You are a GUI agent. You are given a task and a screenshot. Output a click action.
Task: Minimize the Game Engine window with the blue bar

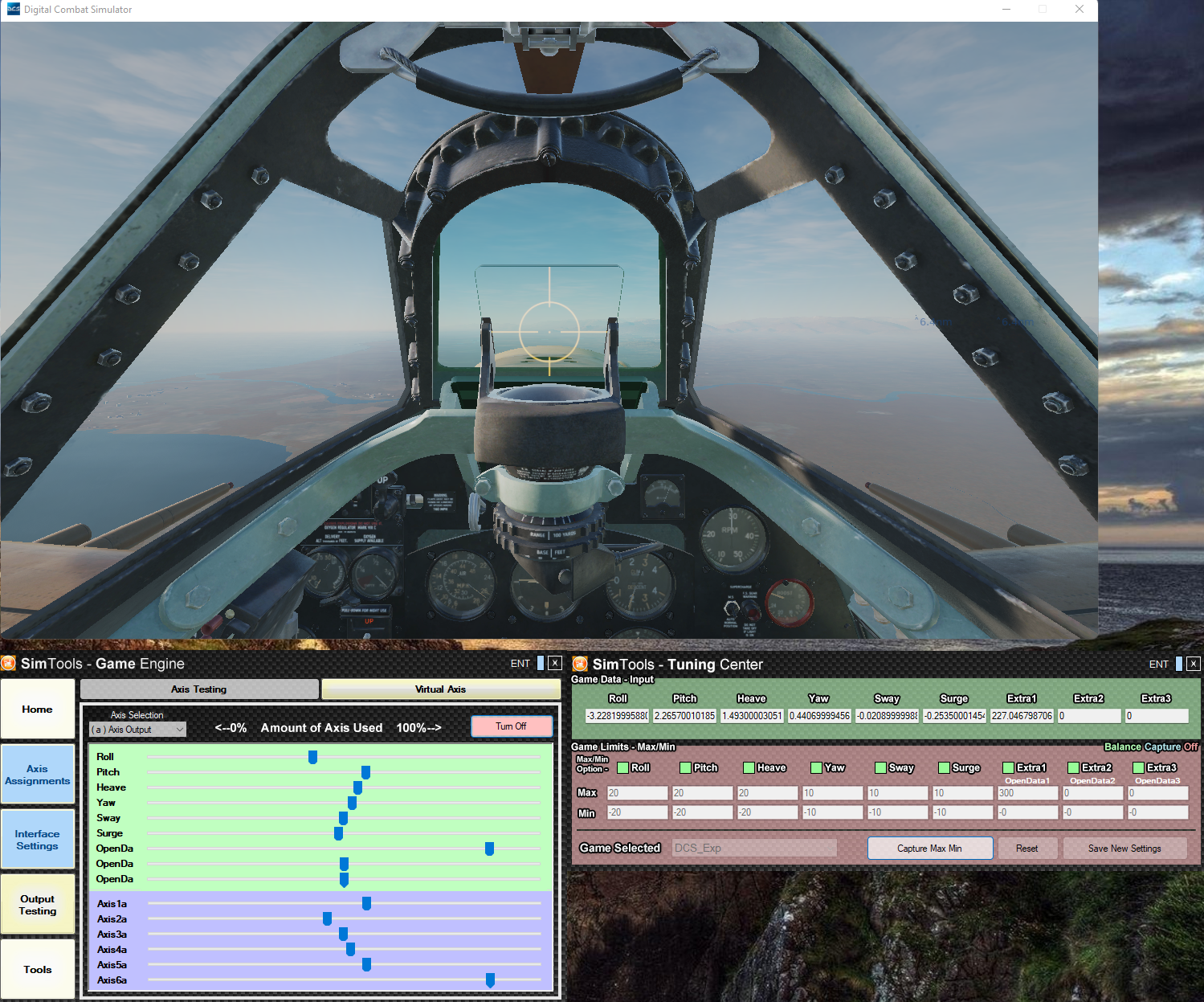541,663
